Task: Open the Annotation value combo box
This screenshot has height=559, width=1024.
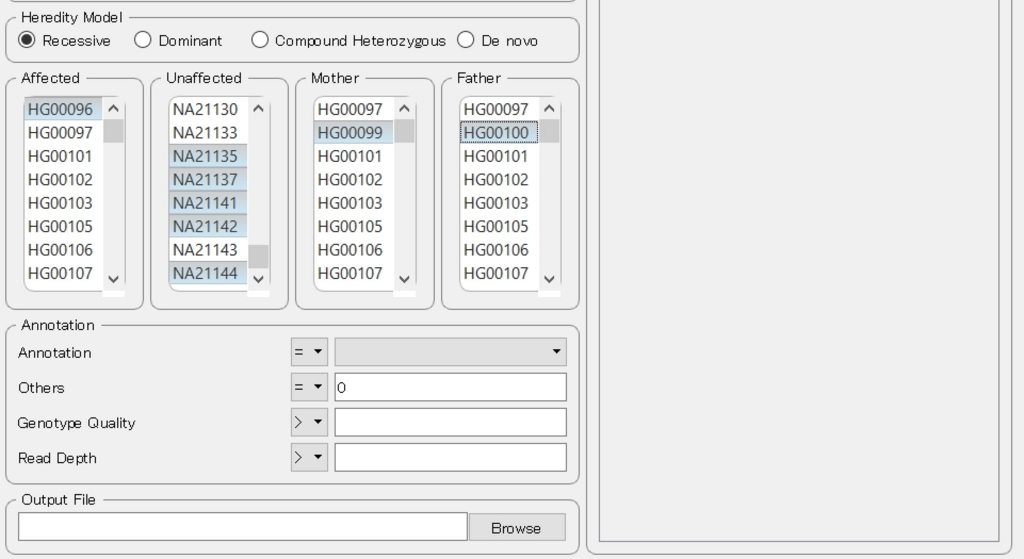Action: click(x=451, y=352)
